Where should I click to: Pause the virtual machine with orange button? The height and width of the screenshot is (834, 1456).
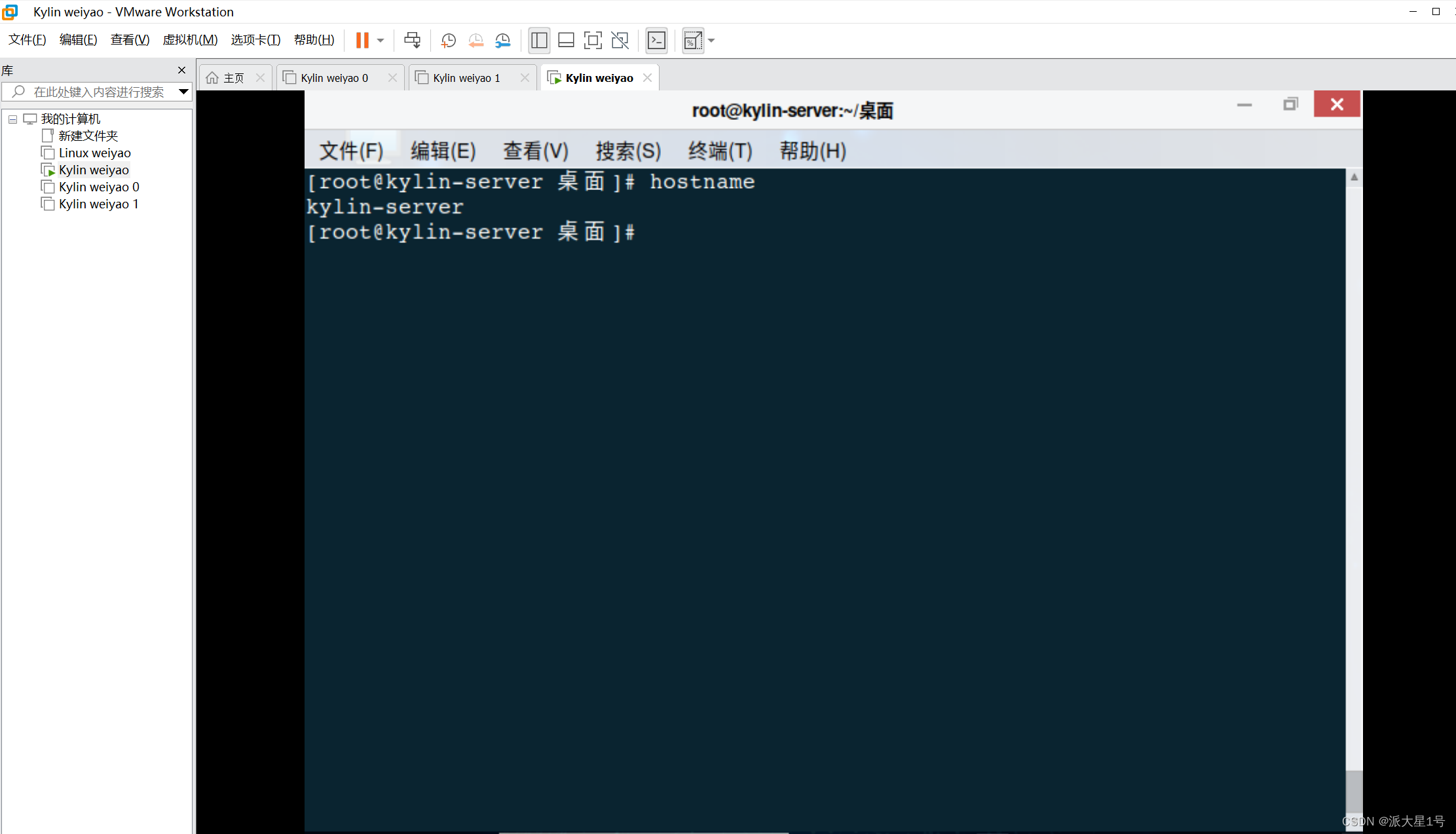tap(362, 41)
